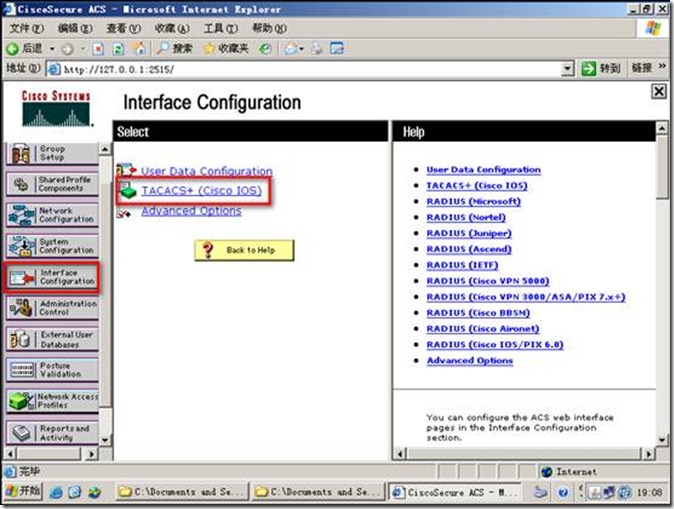
Task: Open the 收藏 (Favorites) menu
Action: (172, 28)
